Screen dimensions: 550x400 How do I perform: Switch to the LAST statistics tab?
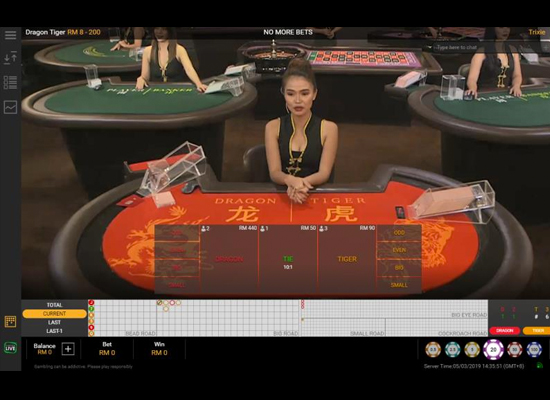(54, 322)
